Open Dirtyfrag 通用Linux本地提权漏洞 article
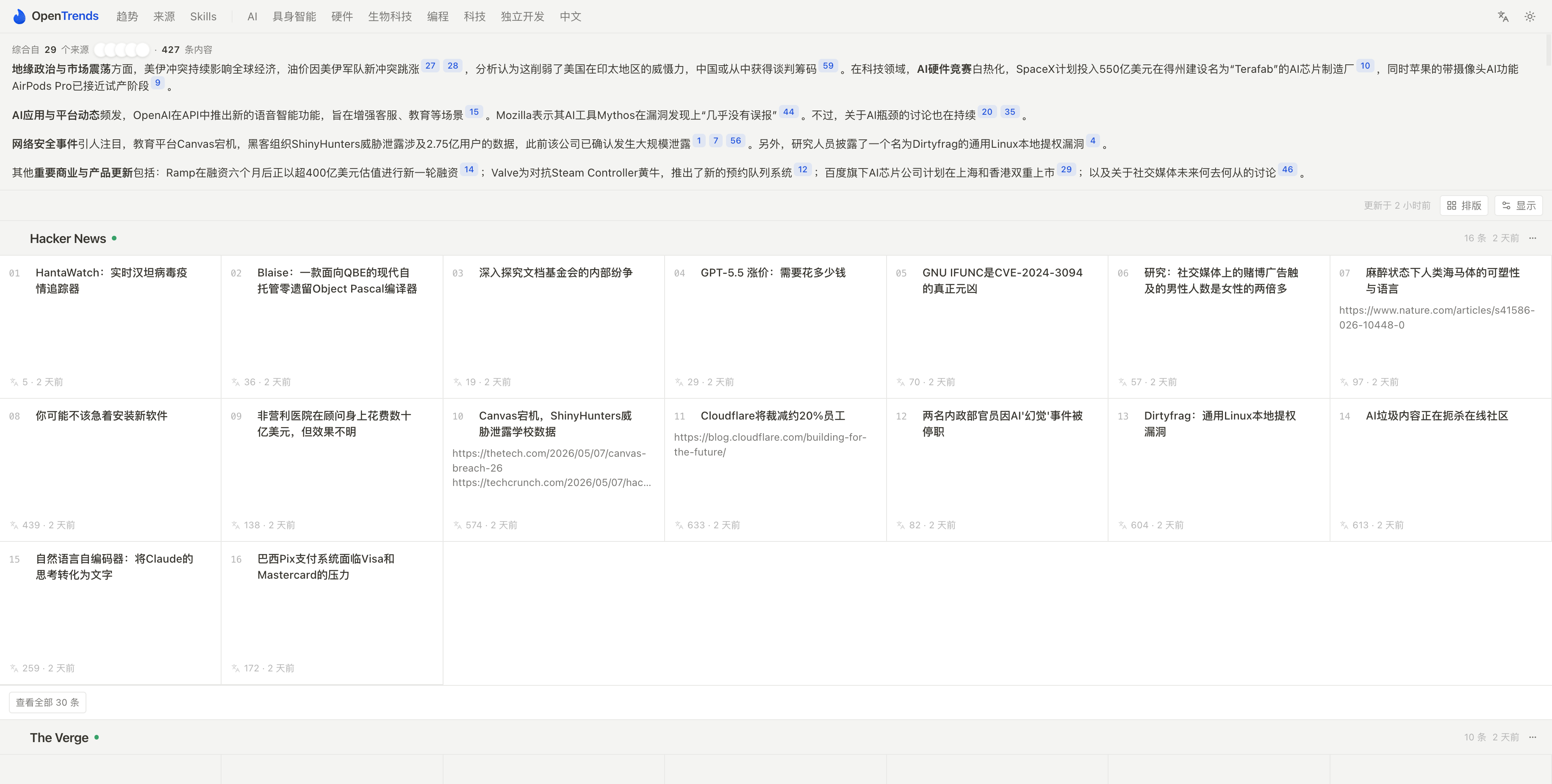The height and width of the screenshot is (784, 1552). click(x=1219, y=423)
